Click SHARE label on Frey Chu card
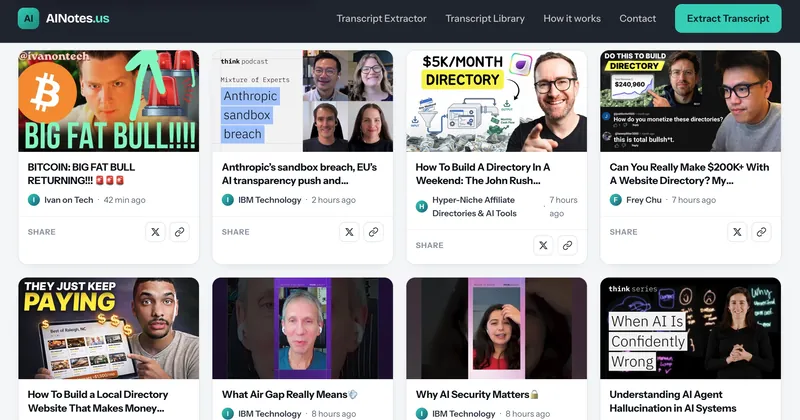Image resolution: width=800 pixels, height=420 pixels. pos(623,232)
